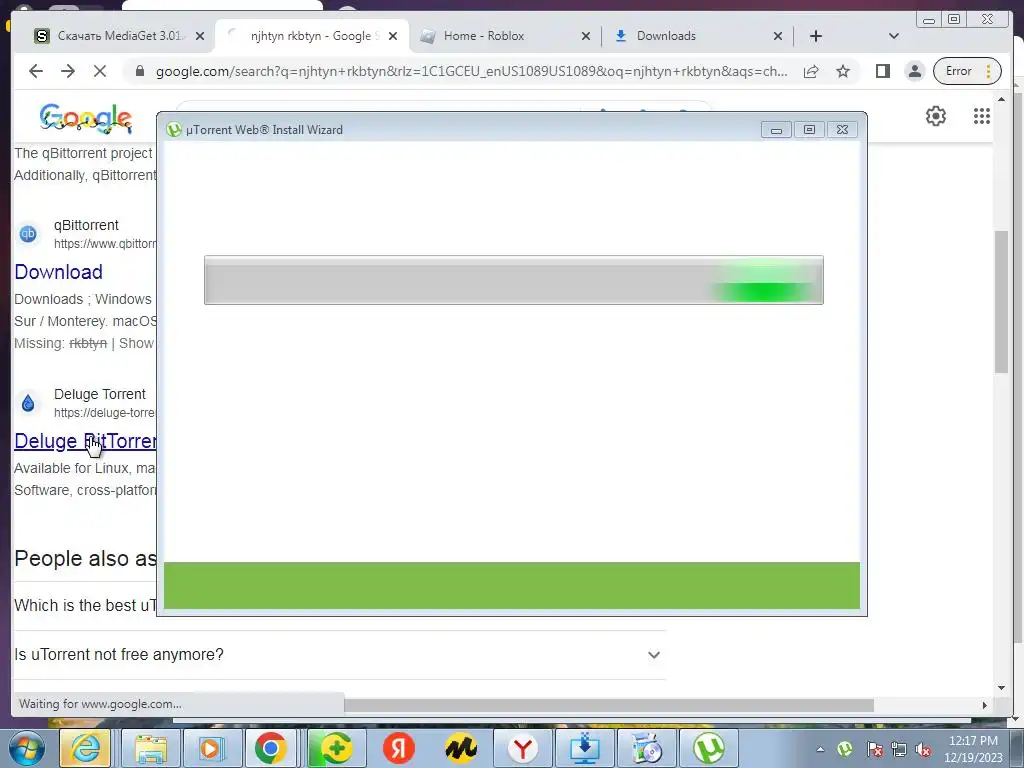The image size is (1024, 768).
Task: Close the Home - Roblox tab
Action: pos(586,36)
